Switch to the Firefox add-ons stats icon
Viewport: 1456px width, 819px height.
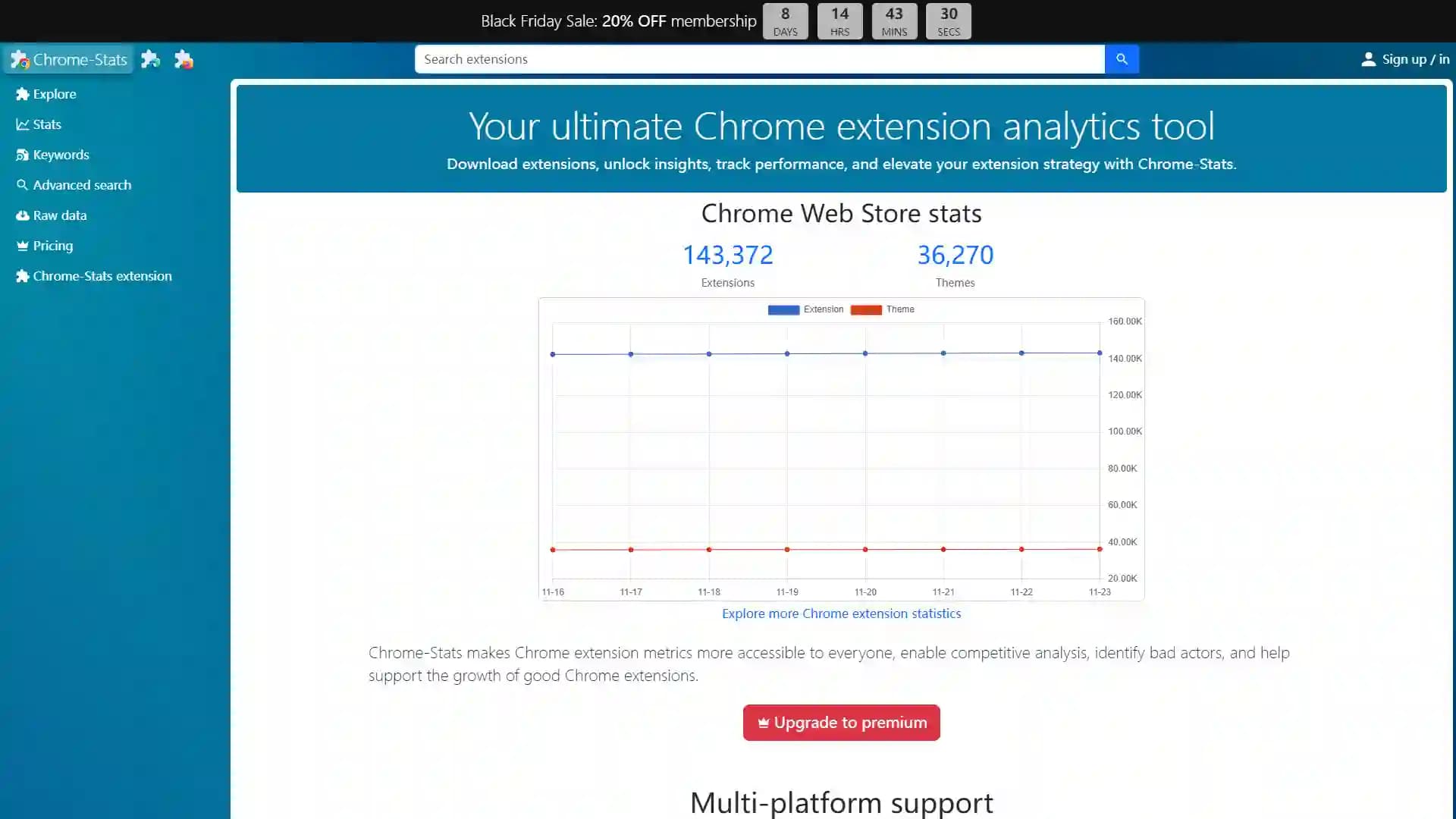184,59
